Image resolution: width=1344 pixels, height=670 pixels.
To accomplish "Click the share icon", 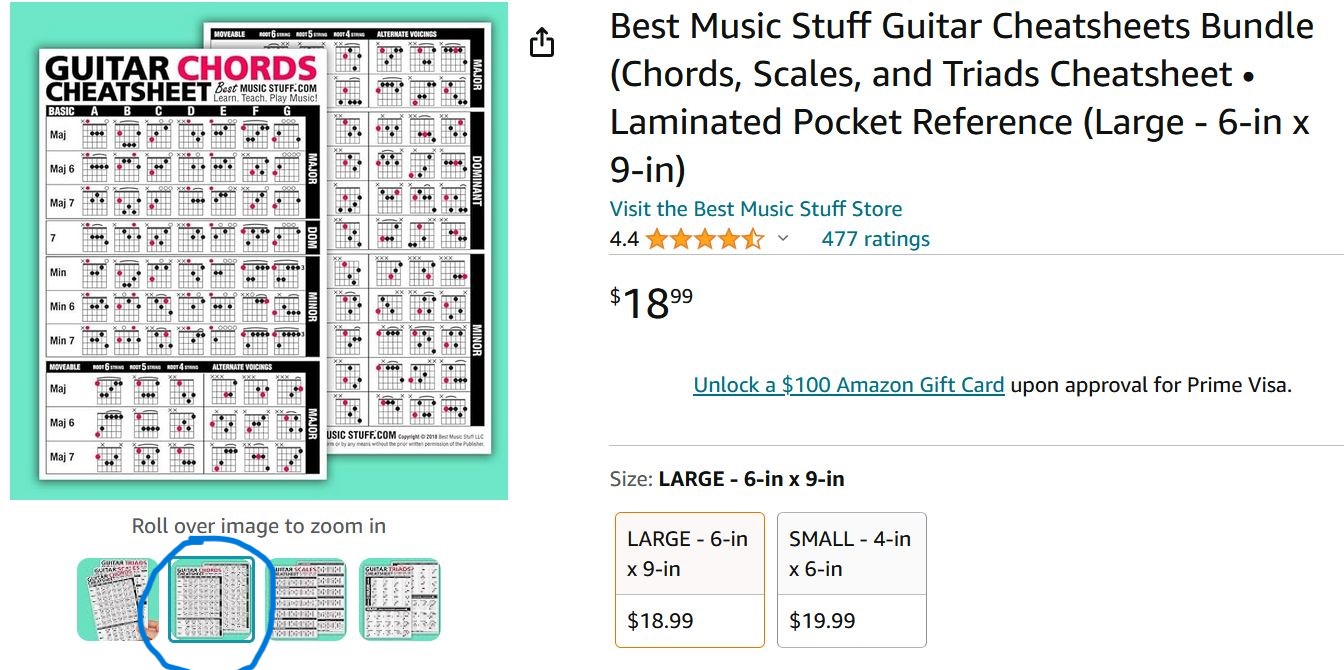I will [x=541, y=43].
